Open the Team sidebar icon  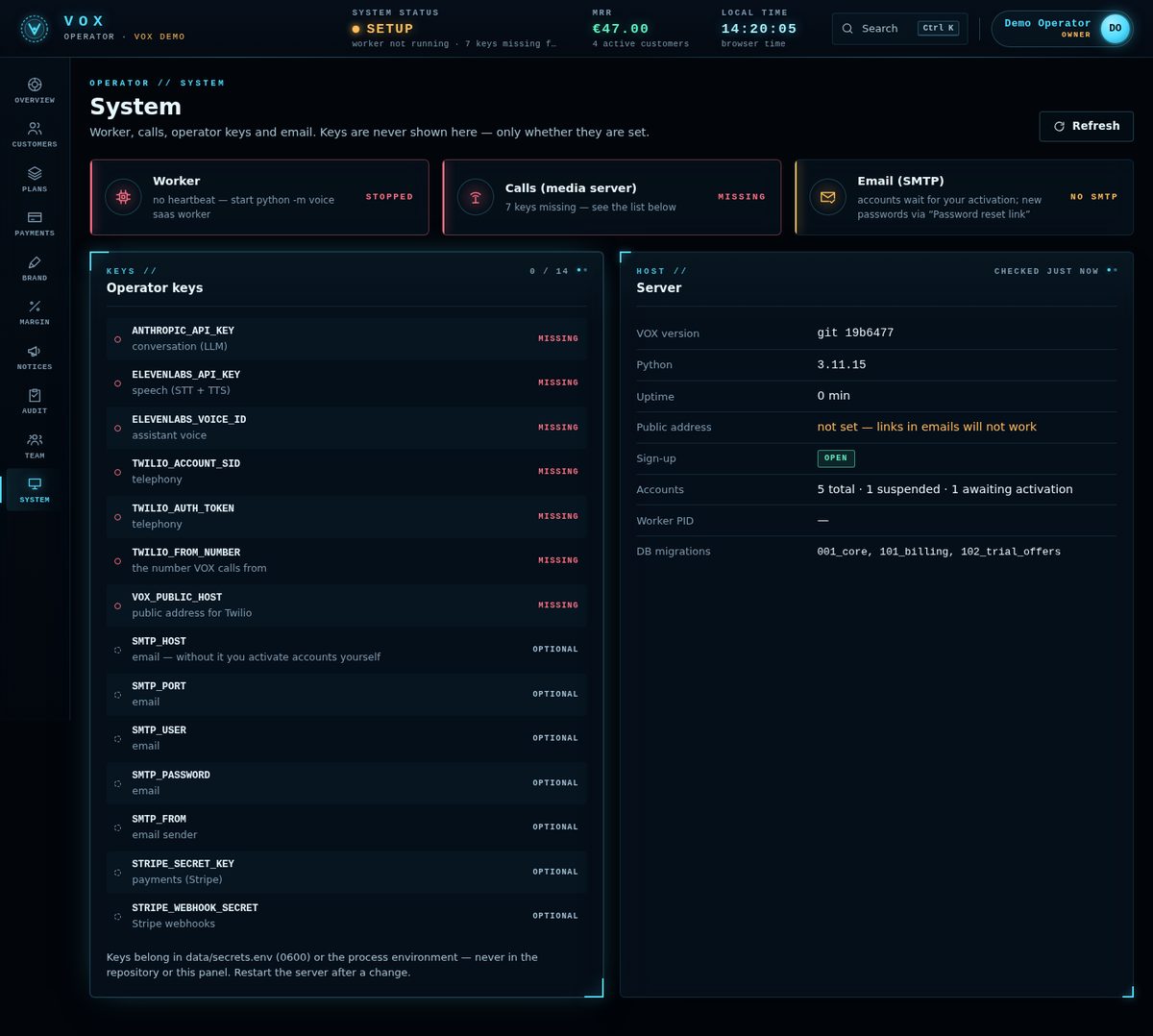click(x=35, y=440)
